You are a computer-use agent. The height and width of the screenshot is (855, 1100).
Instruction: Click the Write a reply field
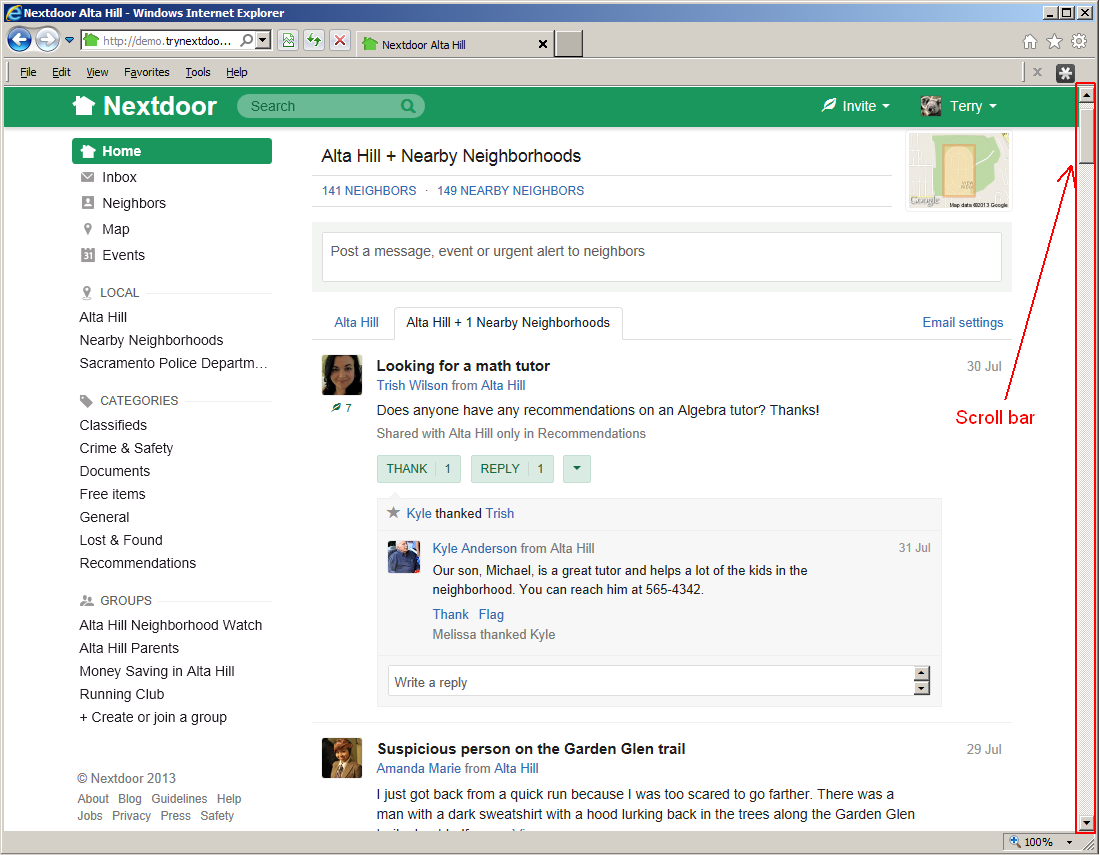[x=650, y=682]
